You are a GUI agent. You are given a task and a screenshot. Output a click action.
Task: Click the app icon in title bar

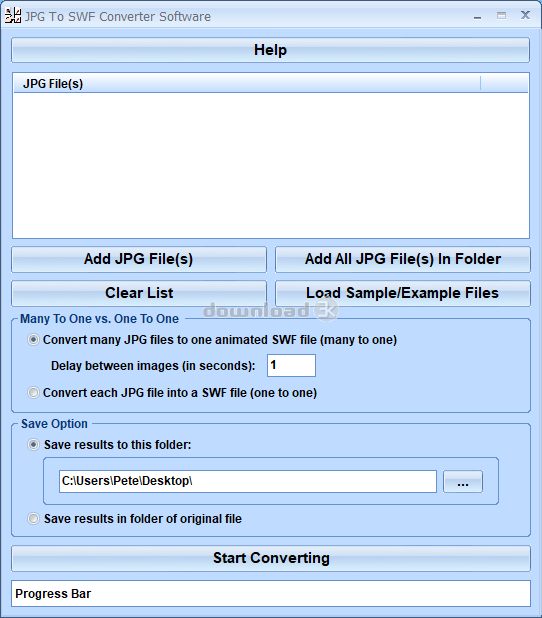(12, 16)
